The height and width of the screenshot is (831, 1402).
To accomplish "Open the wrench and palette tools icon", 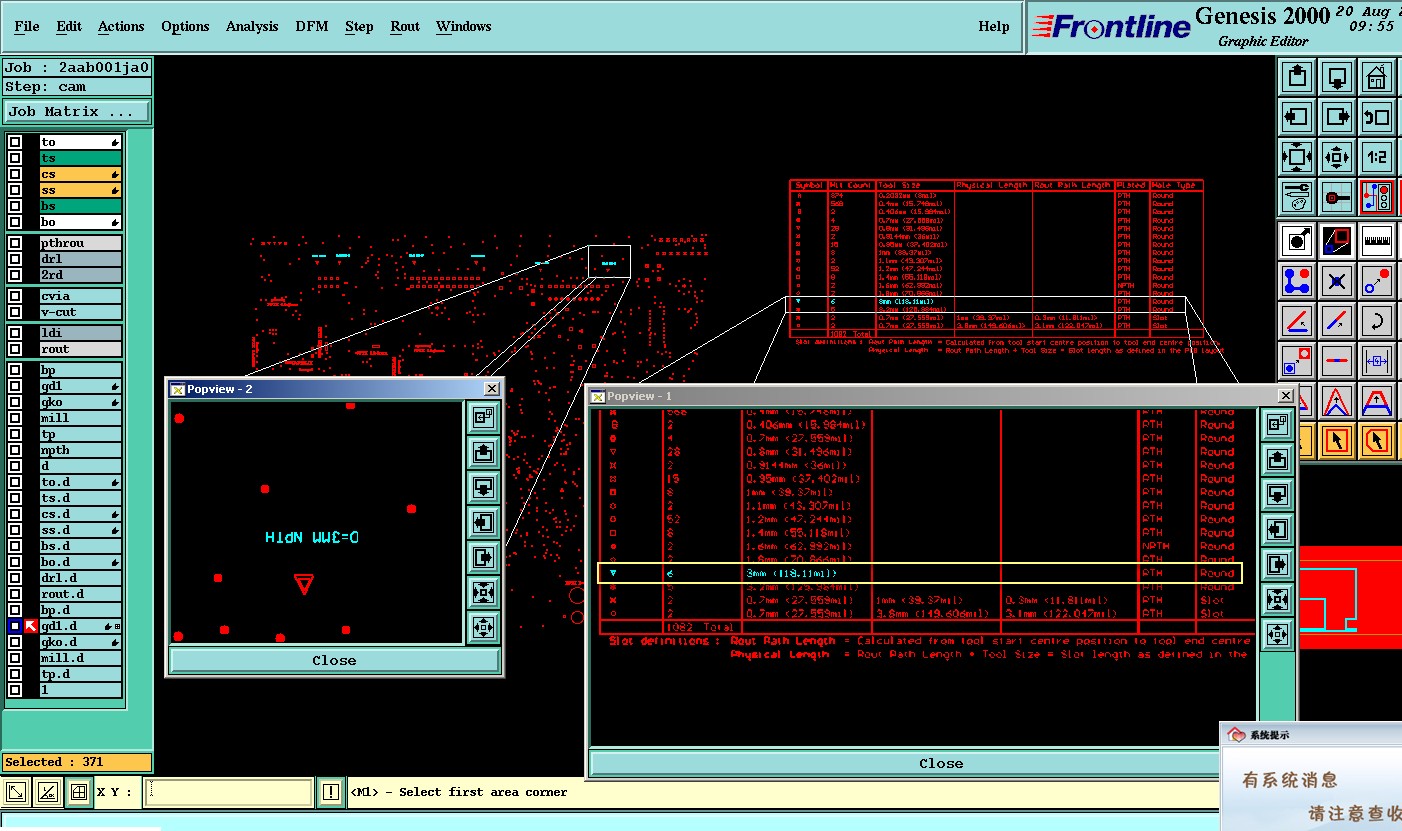I will coord(1297,197).
